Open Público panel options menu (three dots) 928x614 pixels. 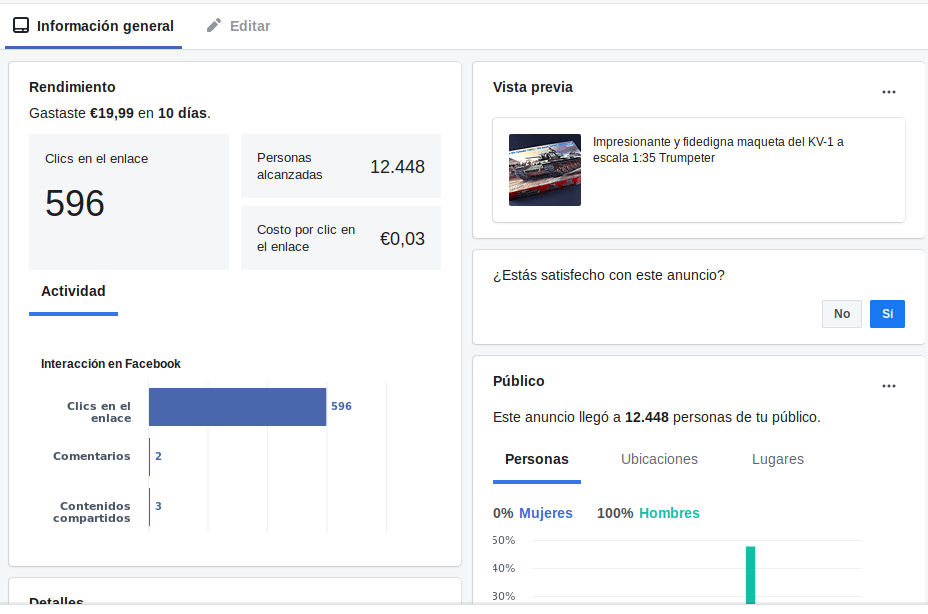(888, 385)
